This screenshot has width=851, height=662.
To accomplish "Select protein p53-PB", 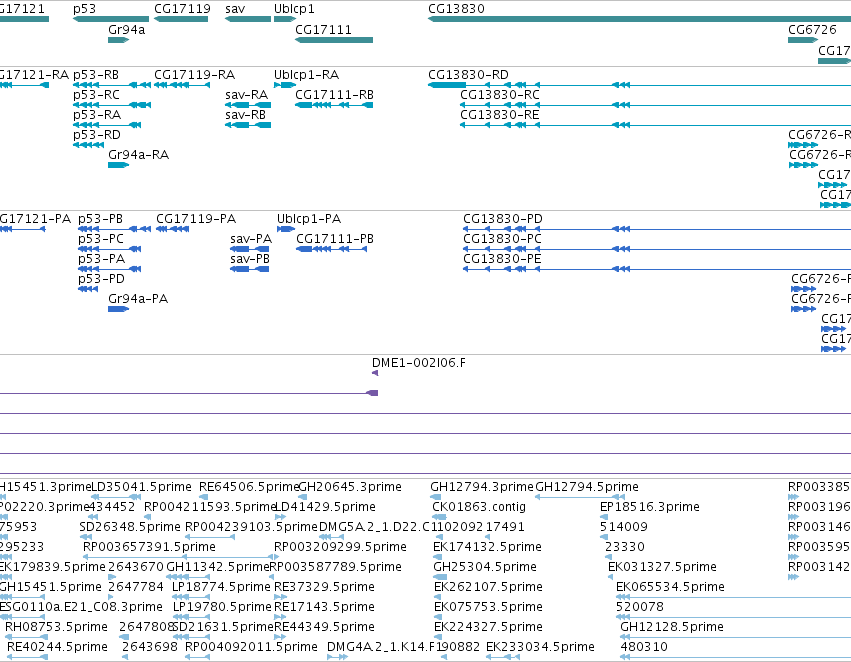I will (x=100, y=219).
